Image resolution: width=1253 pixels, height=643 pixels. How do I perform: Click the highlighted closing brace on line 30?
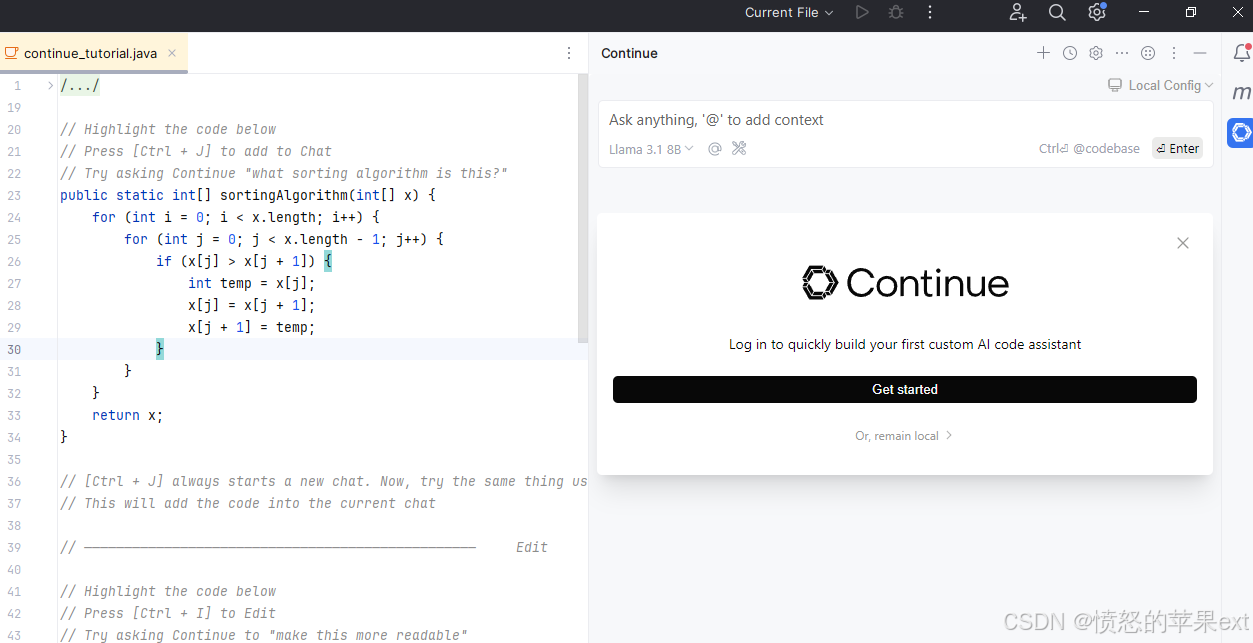click(x=160, y=349)
